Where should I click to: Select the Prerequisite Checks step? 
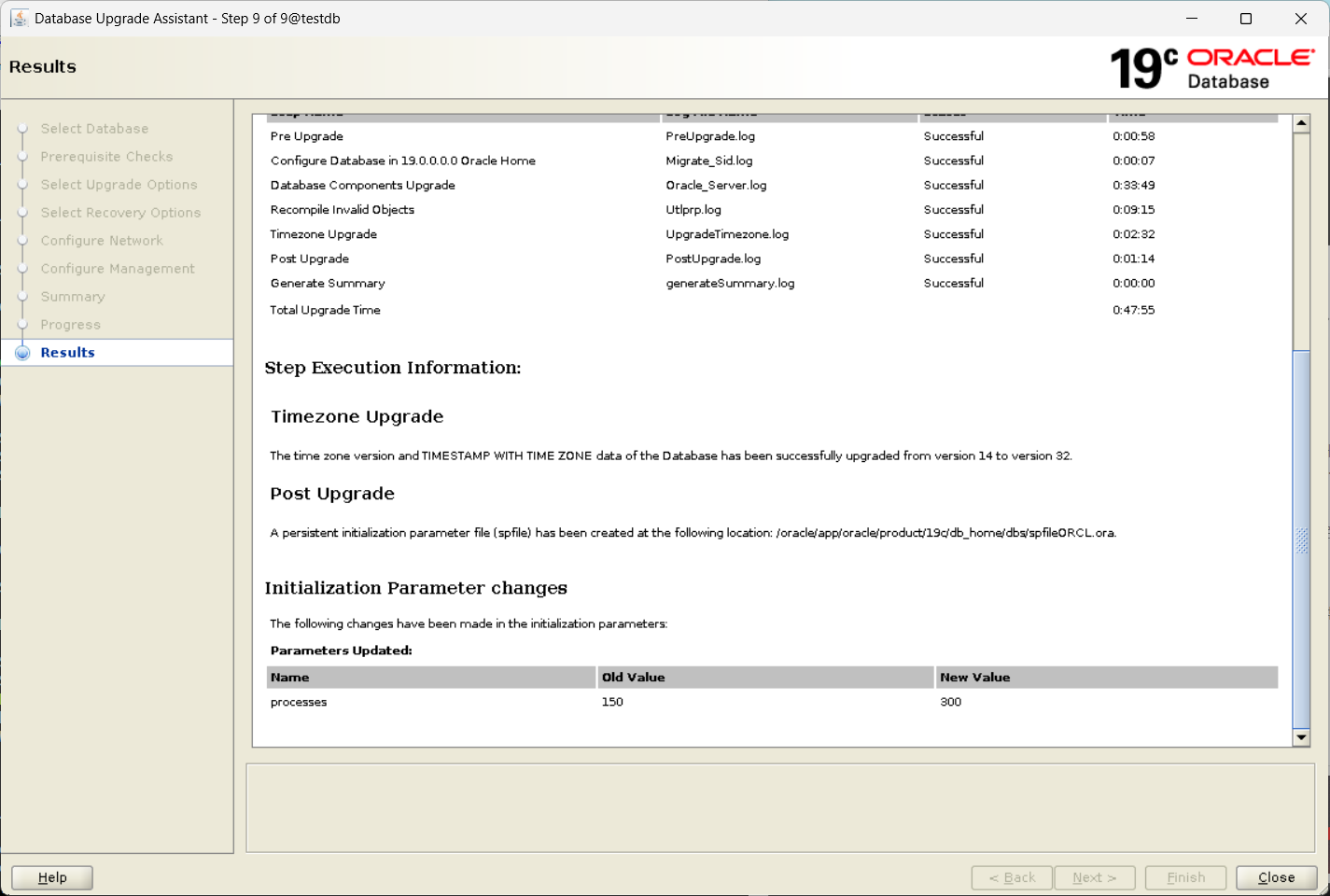106,157
